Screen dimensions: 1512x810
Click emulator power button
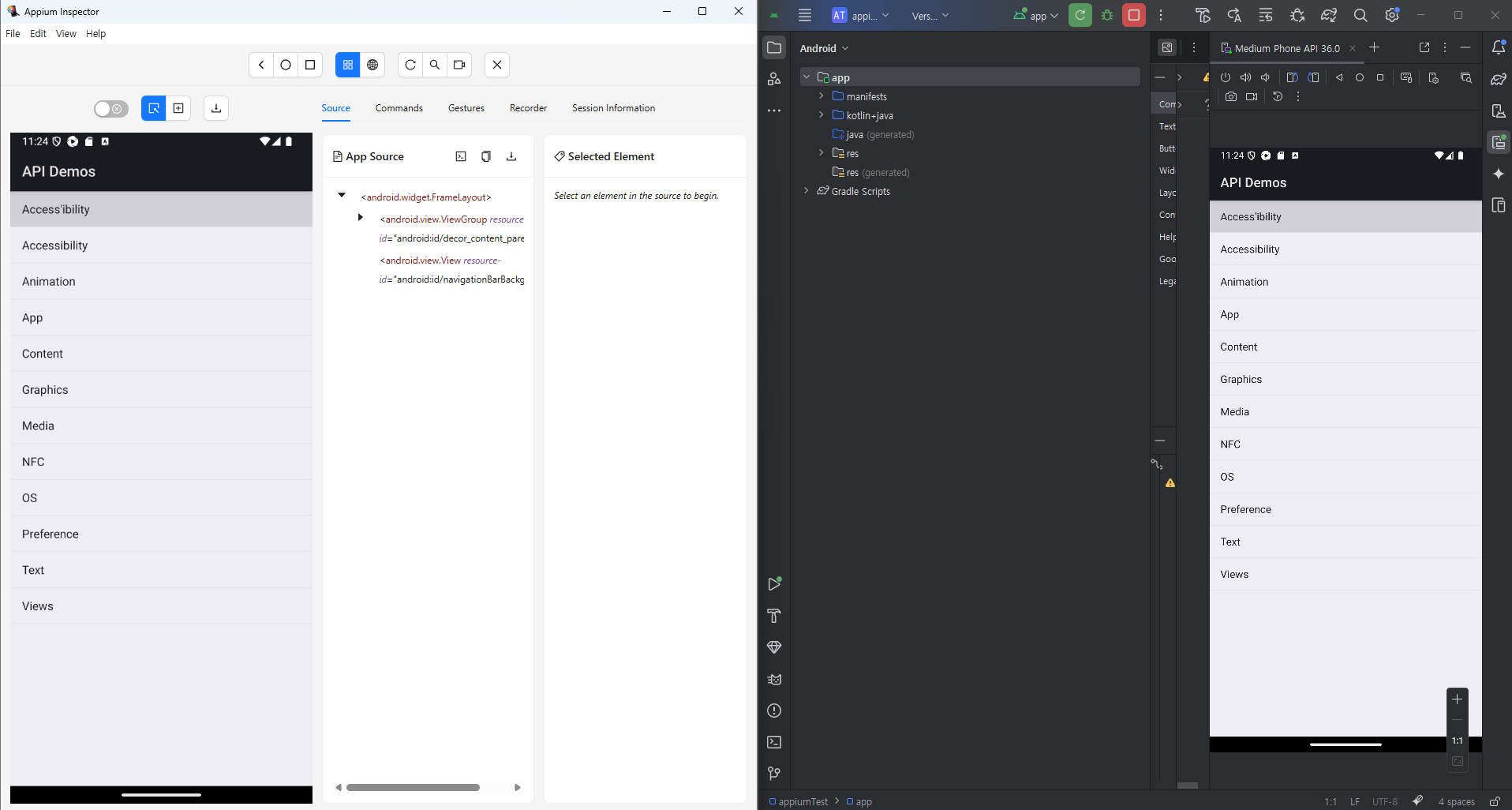(x=1226, y=77)
